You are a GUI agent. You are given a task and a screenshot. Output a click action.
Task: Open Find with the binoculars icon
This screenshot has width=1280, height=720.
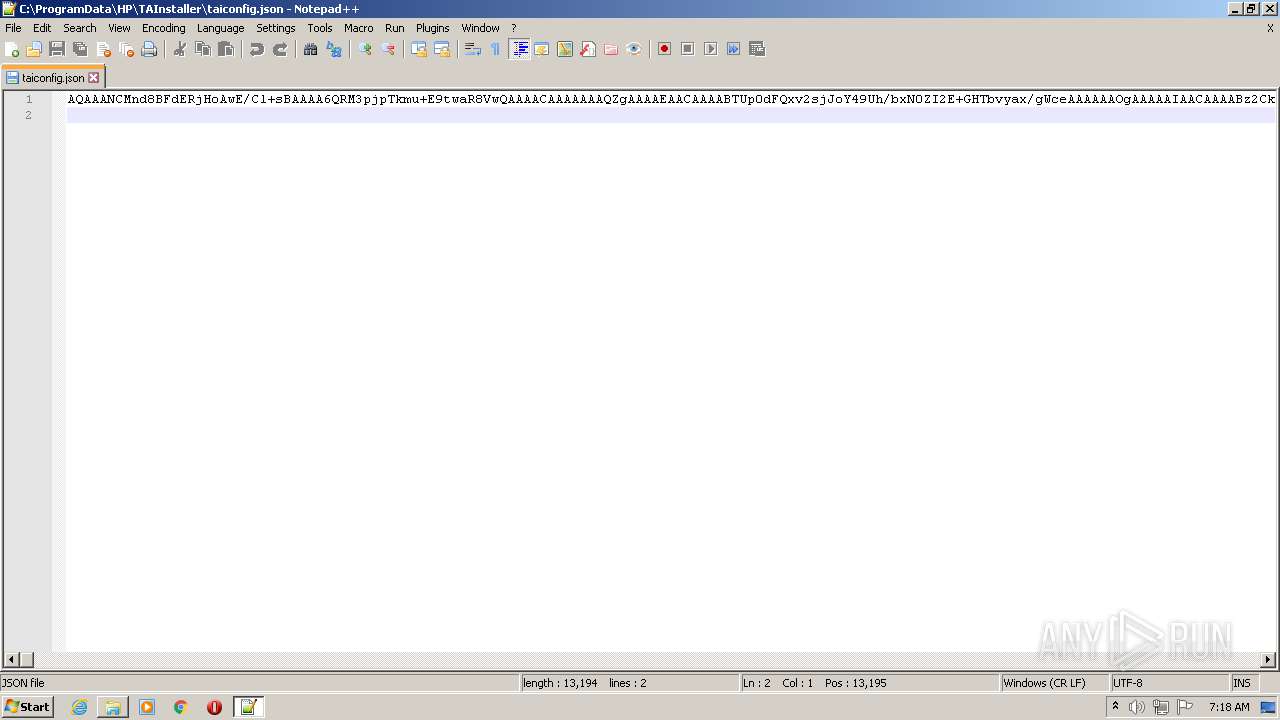point(311,49)
